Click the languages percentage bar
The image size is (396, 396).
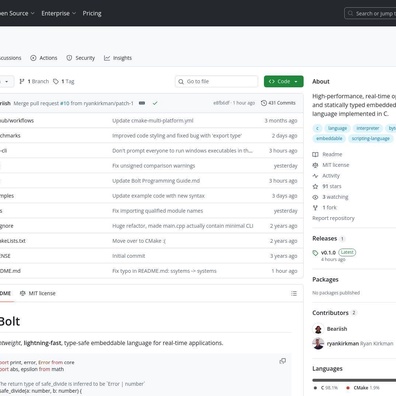pos(354,380)
